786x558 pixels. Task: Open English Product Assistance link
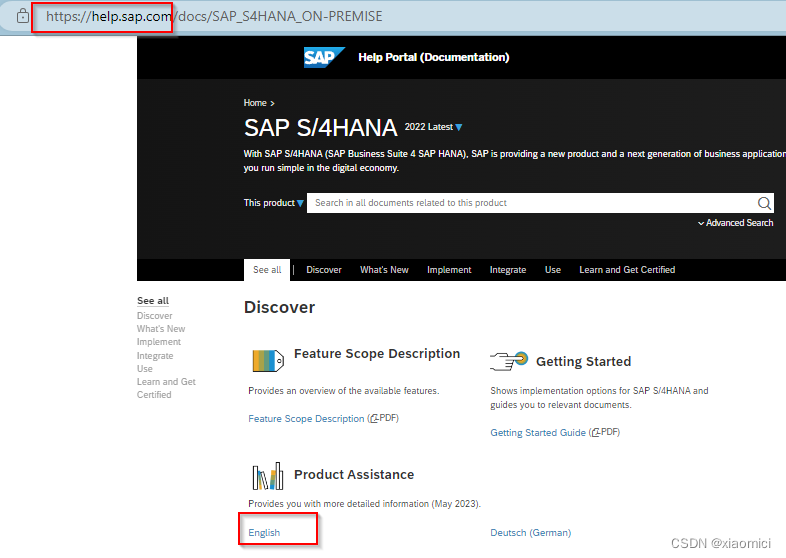click(x=264, y=532)
